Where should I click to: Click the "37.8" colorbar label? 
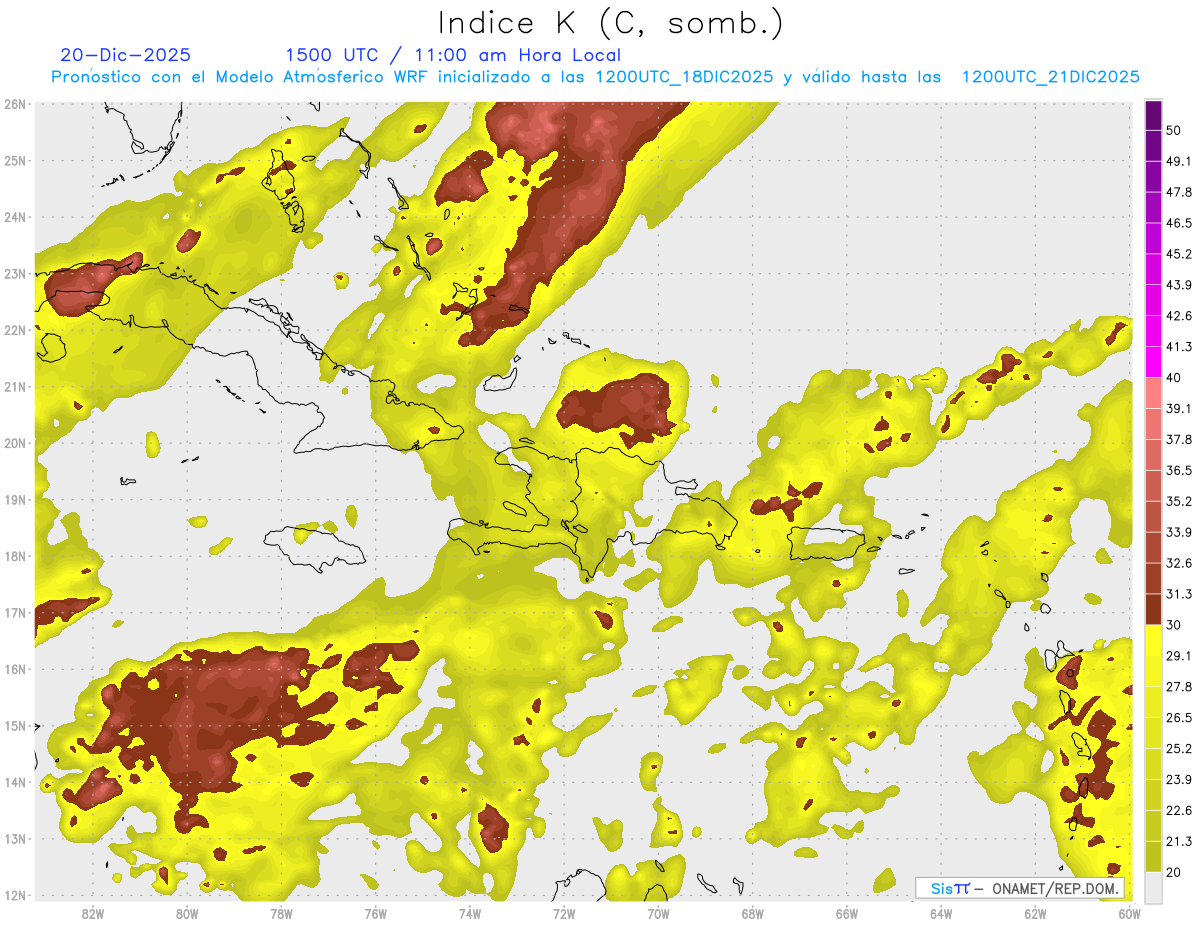point(1178,439)
